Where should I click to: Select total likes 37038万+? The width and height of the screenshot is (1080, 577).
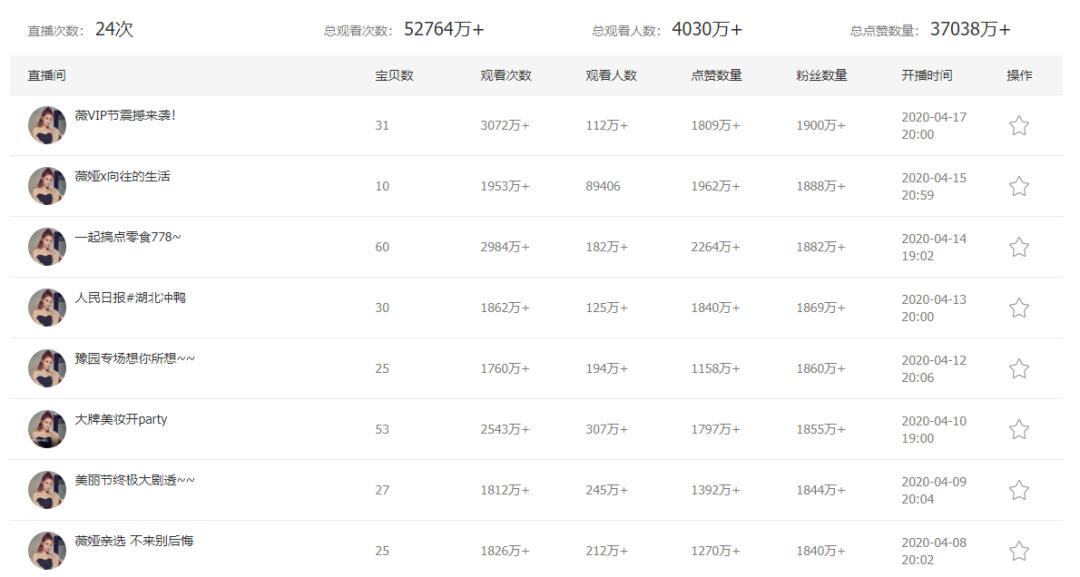970,29
